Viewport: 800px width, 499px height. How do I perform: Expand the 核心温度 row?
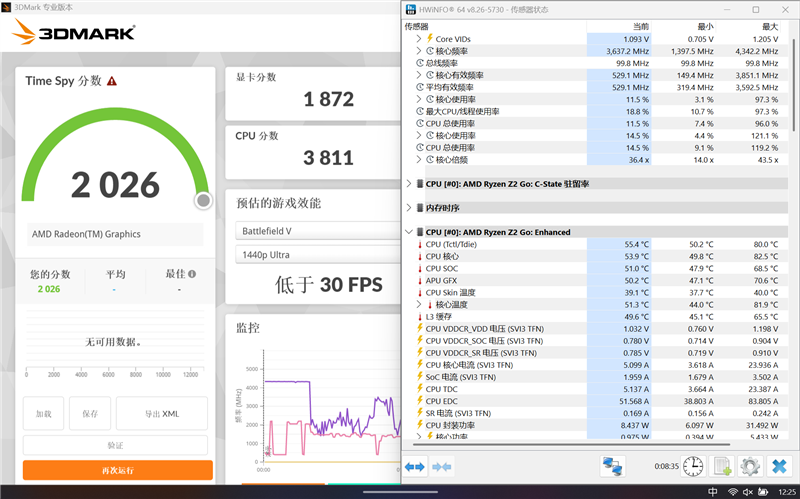419,304
